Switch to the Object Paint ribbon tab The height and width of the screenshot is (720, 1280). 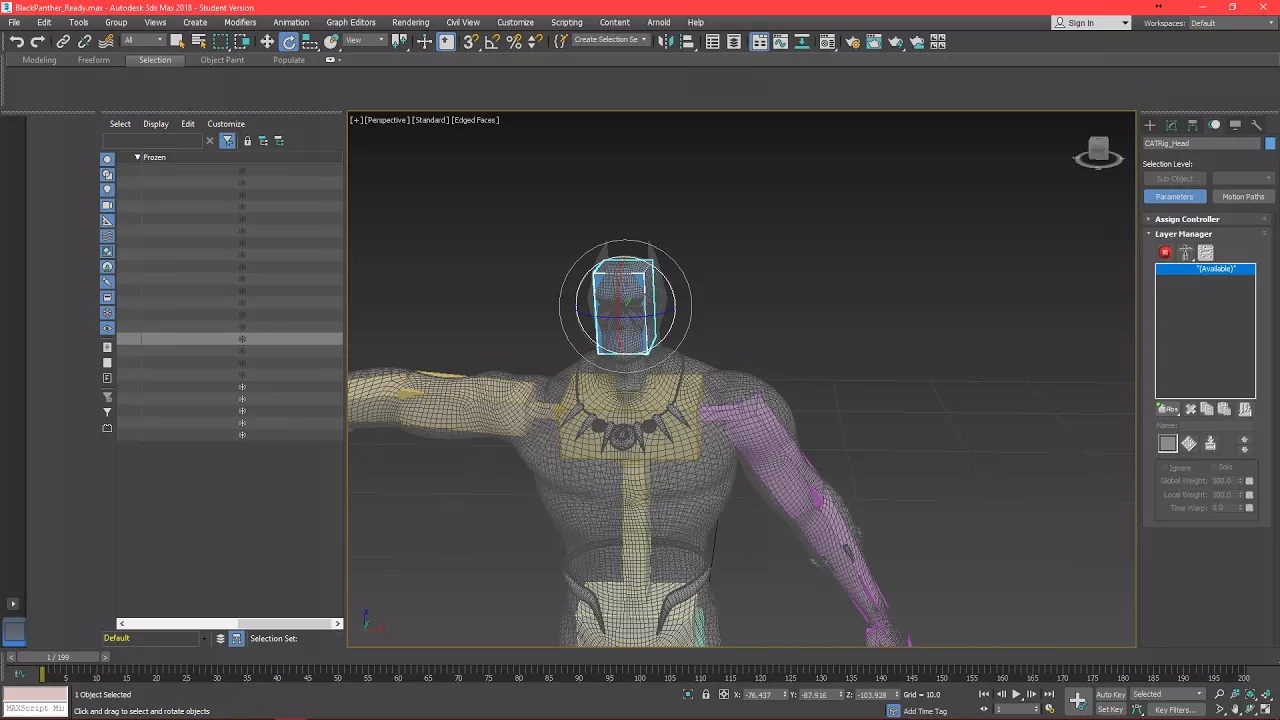tap(222, 60)
